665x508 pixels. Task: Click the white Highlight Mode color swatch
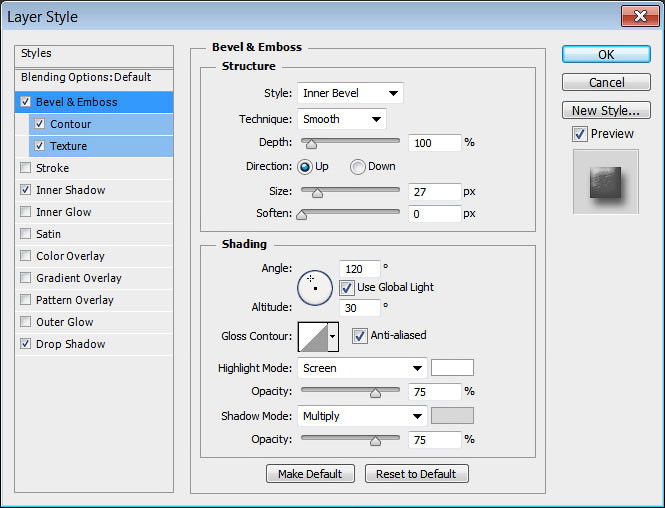click(x=452, y=368)
